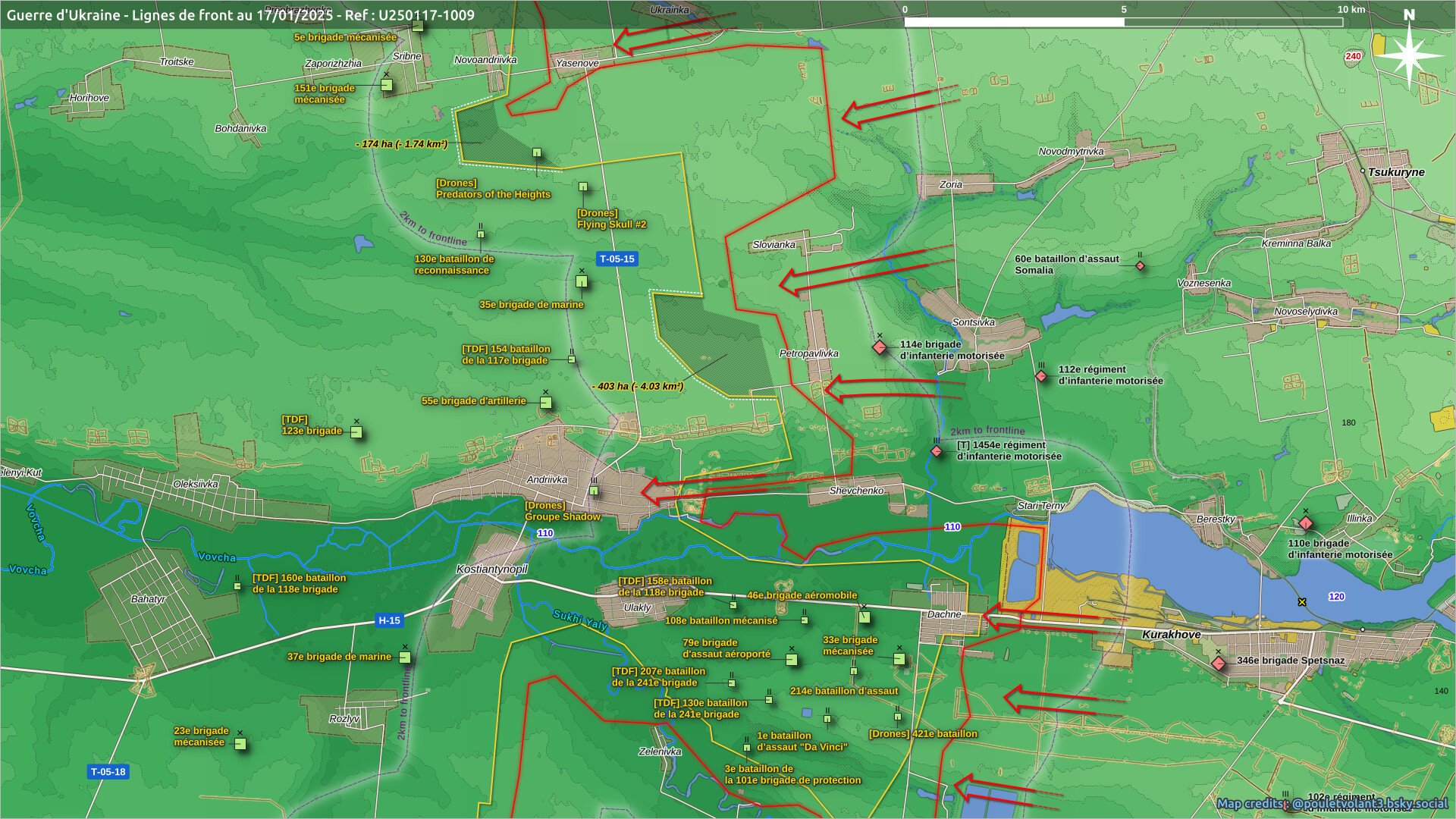Click the 114e brigade red diamond marker
The image size is (1456, 819).
(x=879, y=347)
